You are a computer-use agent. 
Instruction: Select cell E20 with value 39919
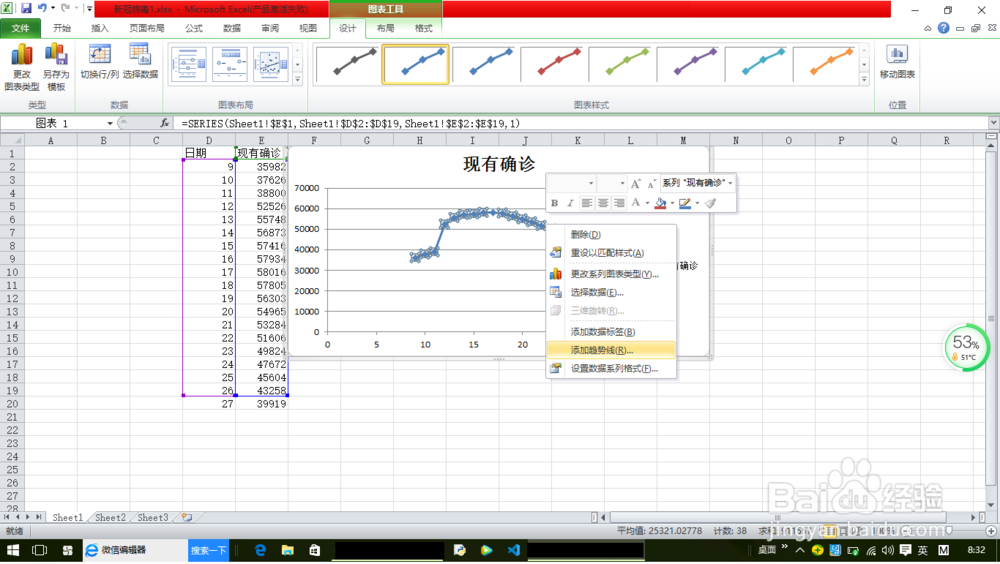[x=261, y=404]
